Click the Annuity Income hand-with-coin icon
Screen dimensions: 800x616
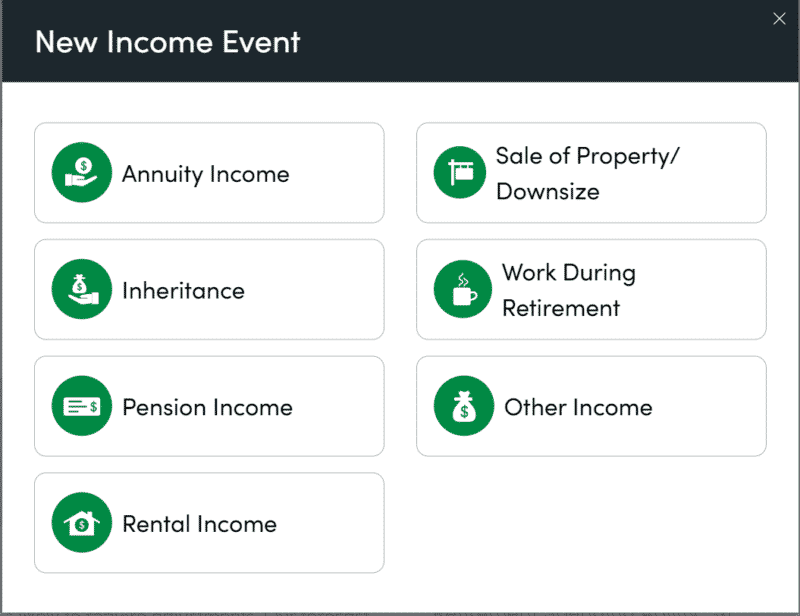click(81, 172)
